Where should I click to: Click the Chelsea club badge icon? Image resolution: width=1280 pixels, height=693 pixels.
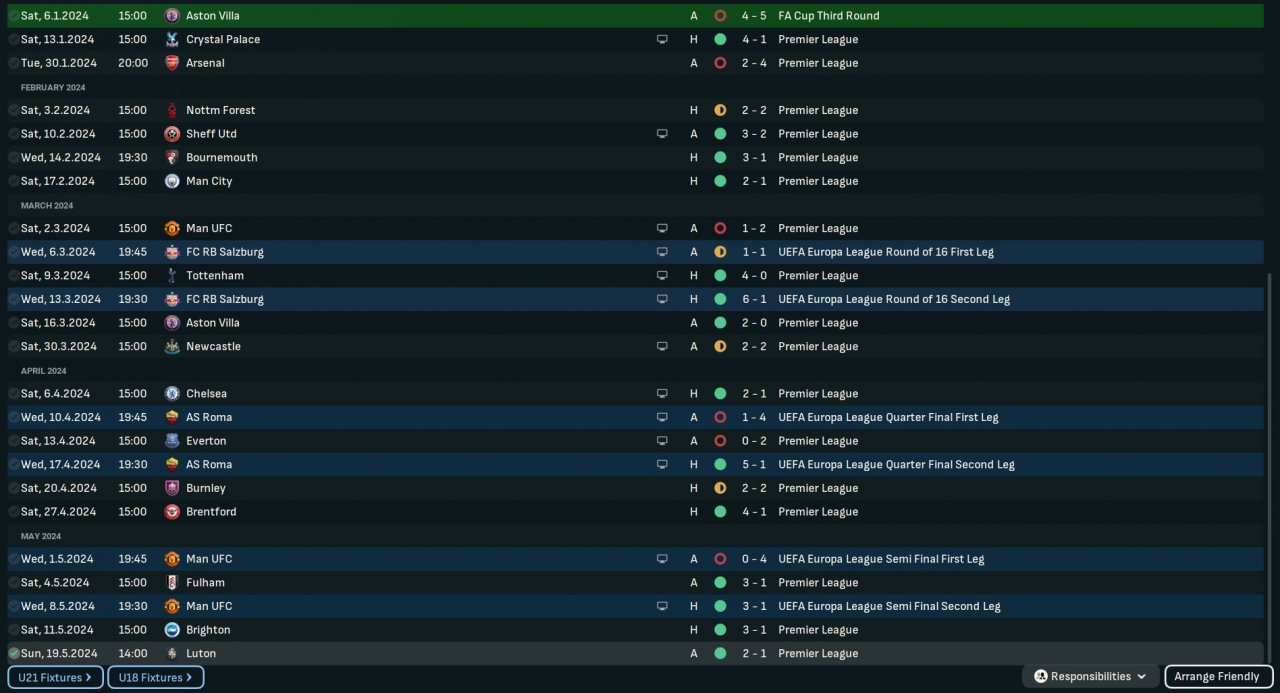[172, 393]
